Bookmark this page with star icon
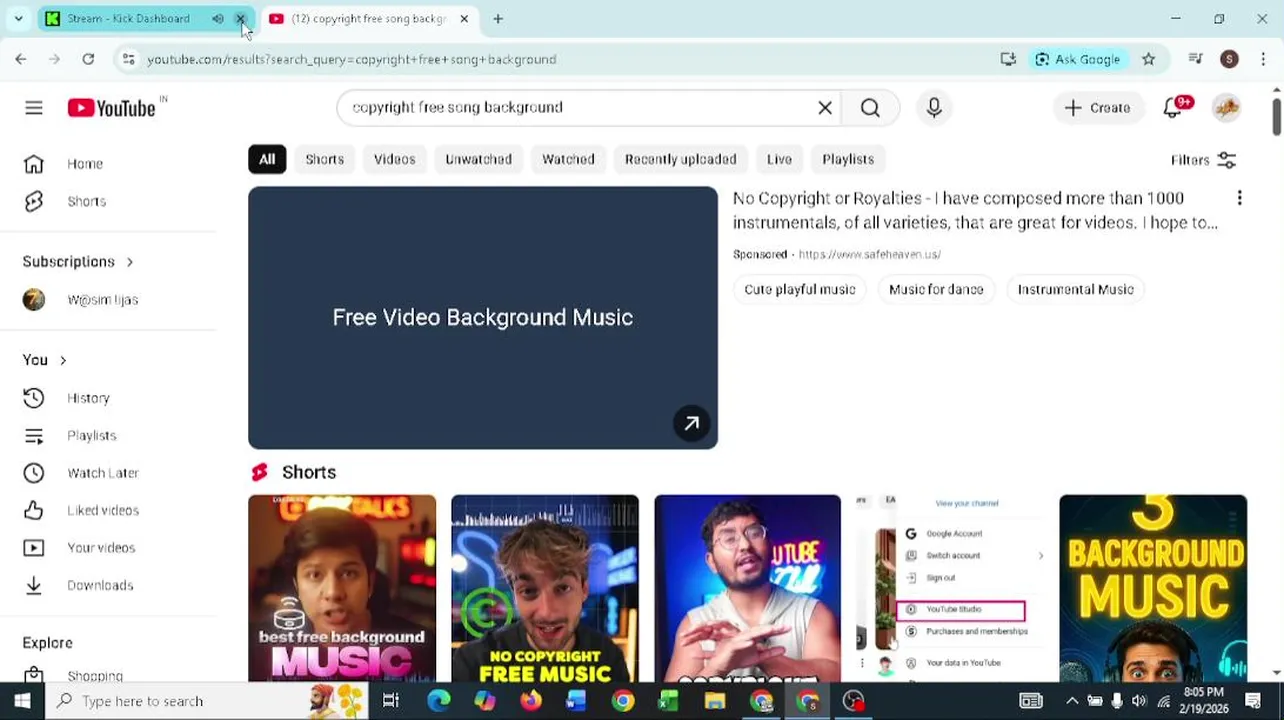This screenshot has width=1284, height=720. (x=1149, y=59)
